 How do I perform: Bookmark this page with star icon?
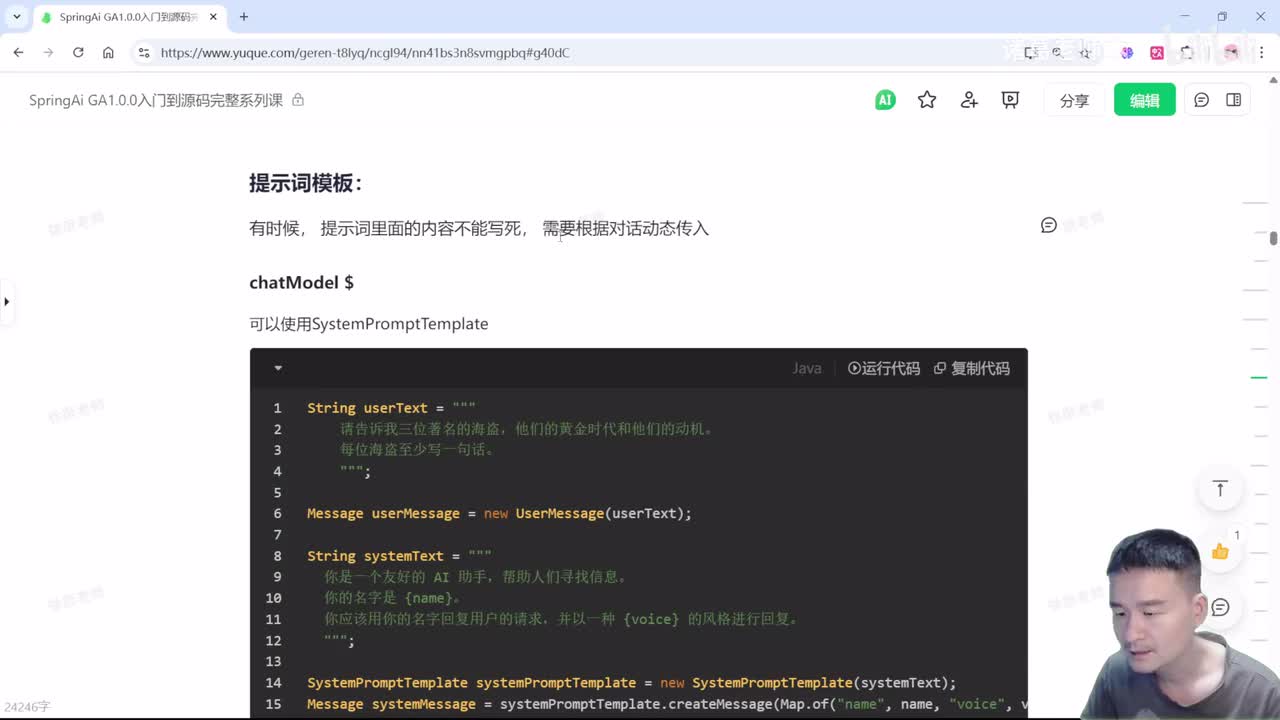click(x=1084, y=52)
